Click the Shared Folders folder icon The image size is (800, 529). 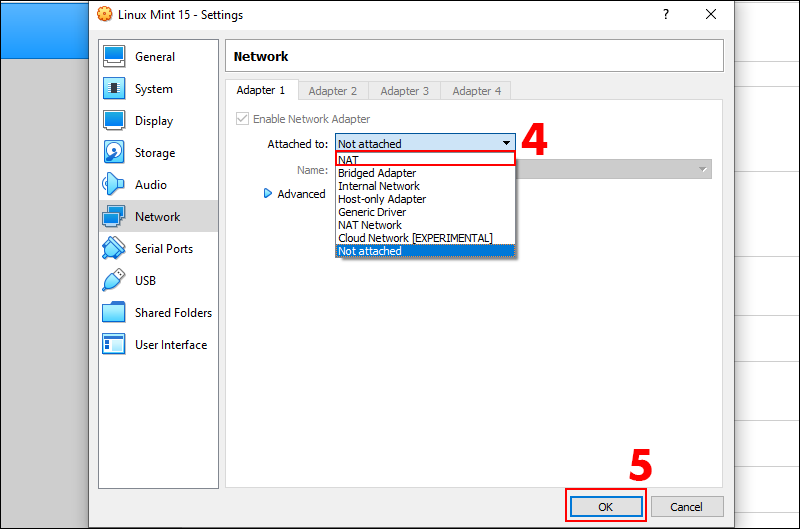[x=113, y=312]
